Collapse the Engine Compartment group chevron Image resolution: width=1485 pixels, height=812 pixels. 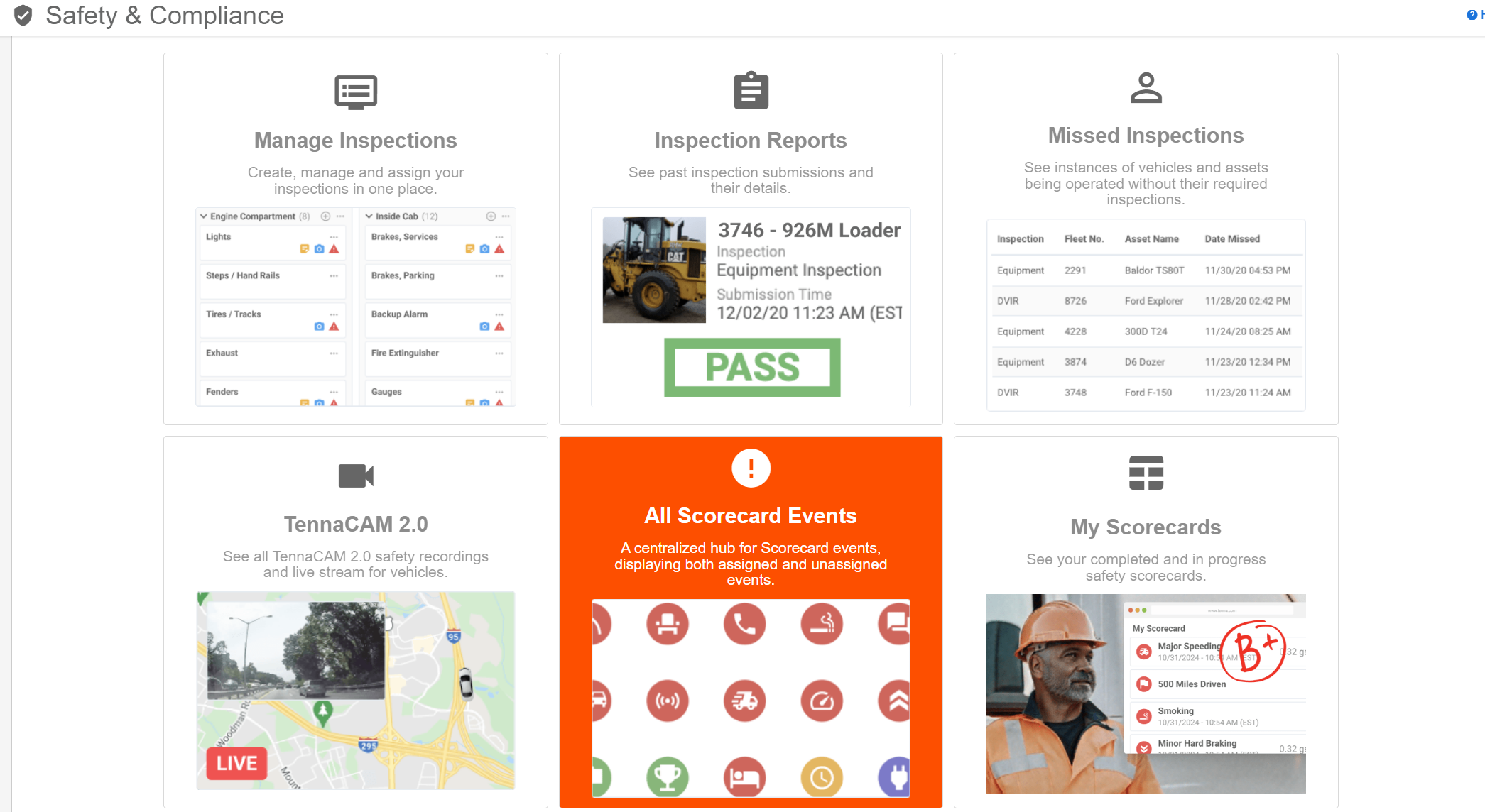(x=204, y=216)
